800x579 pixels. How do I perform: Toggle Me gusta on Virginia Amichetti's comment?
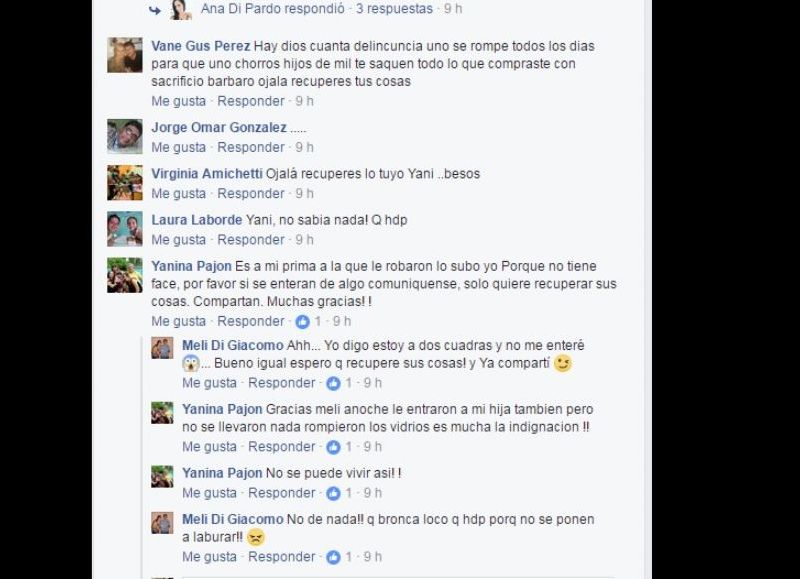pos(179,193)
